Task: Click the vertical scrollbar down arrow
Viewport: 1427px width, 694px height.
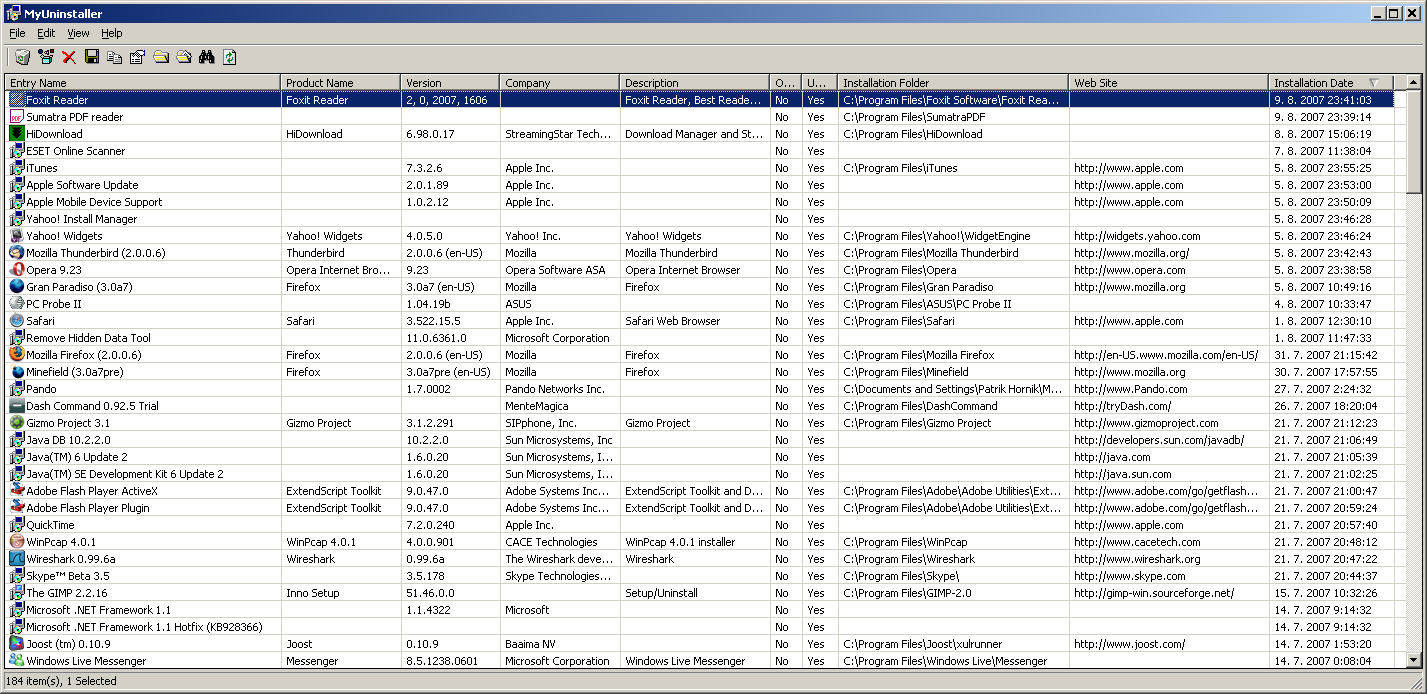Action: [x=1414, y=660]
